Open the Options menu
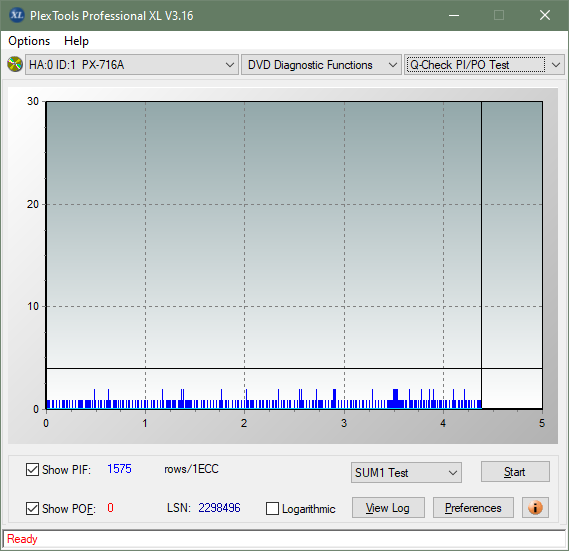The height and width of the screenshot is (551, 569). (x=29, y=41)
